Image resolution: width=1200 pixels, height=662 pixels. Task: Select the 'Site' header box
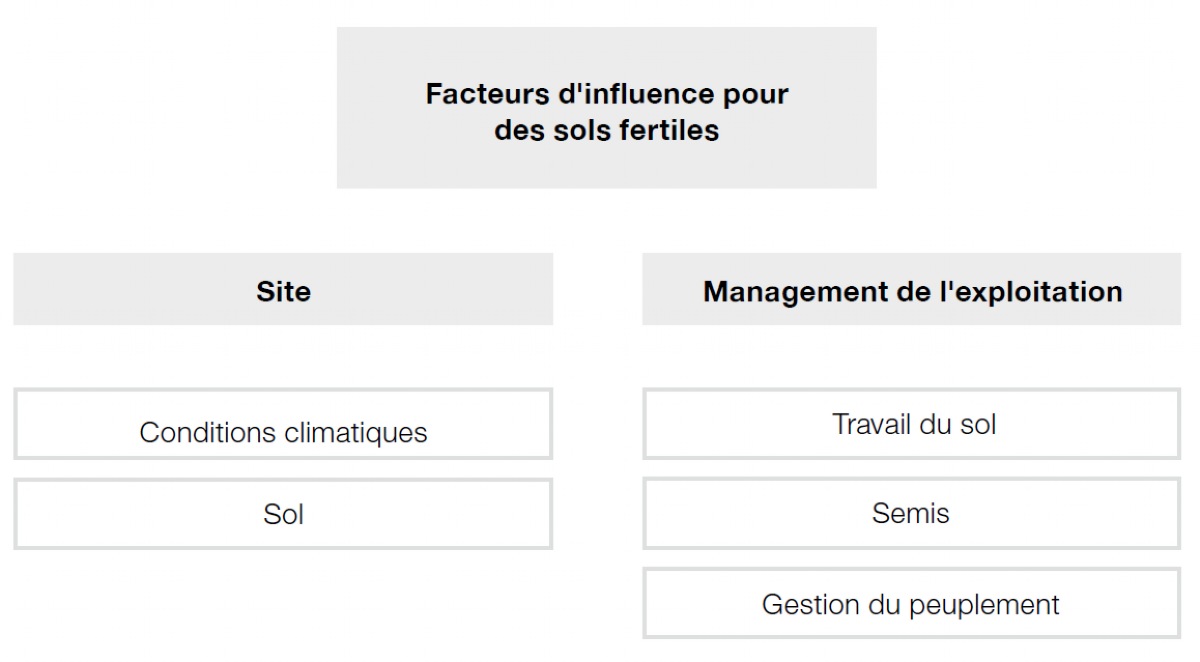pos(283,289)
